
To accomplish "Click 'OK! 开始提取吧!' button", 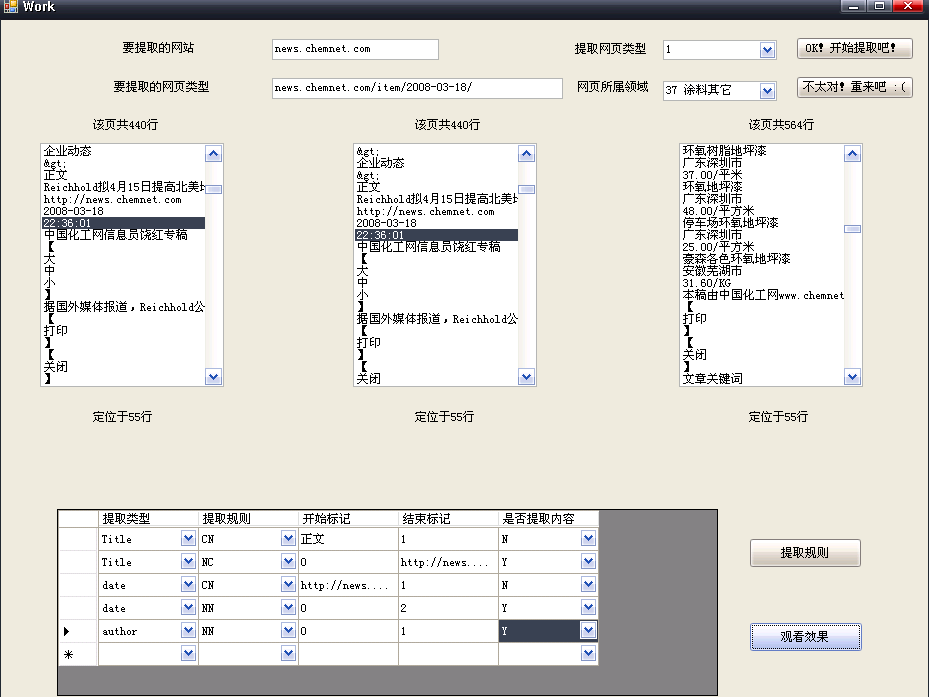I will point(854,48).
